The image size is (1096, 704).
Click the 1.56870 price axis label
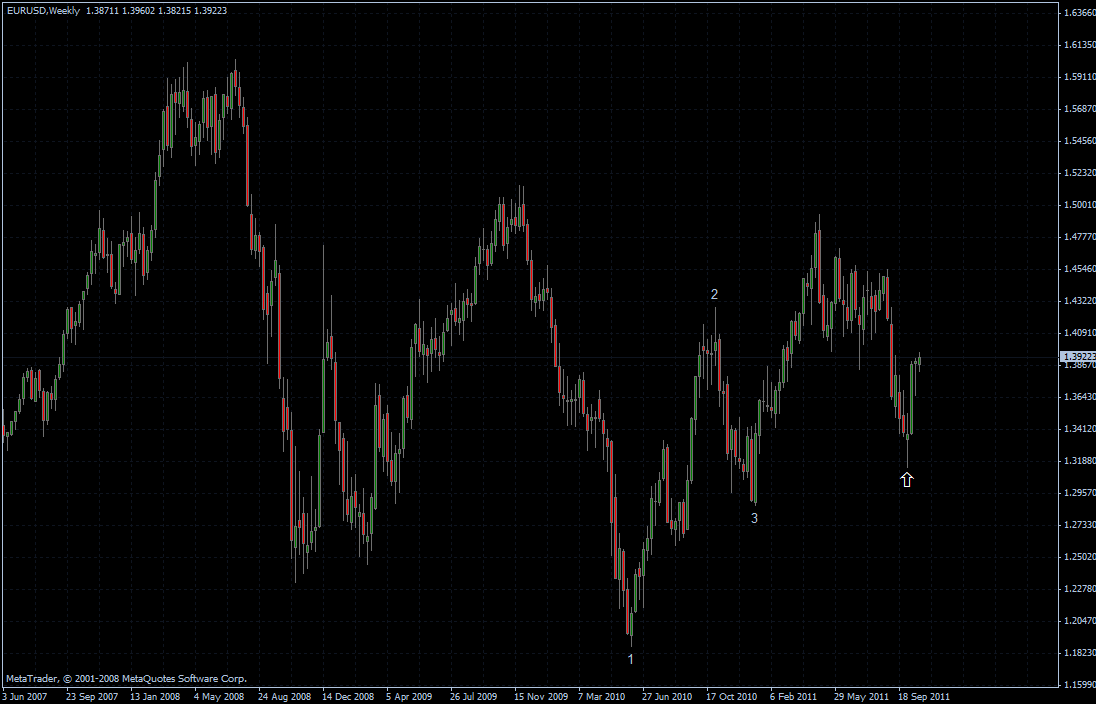tap(1080, 109)
